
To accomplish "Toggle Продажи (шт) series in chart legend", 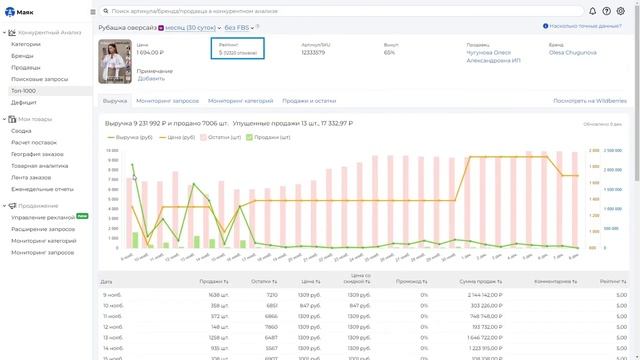I will point(268,137).
